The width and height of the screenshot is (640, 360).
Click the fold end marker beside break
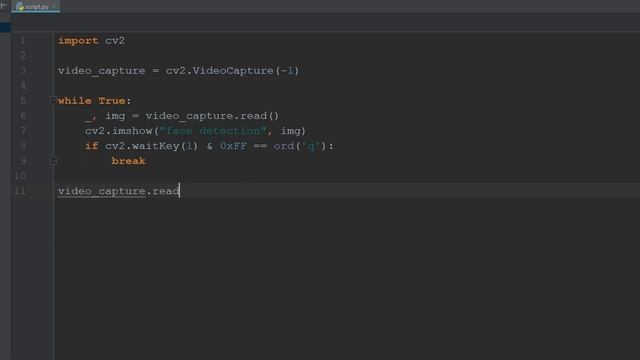53,161
